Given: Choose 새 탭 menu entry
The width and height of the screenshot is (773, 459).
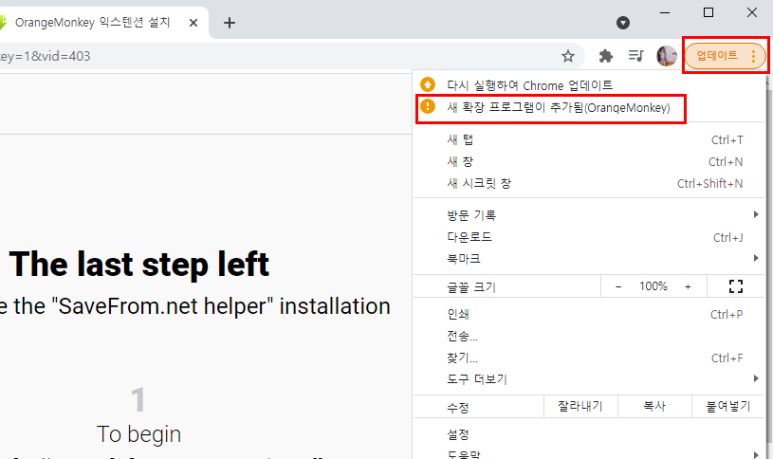Looking at the screenshot, I should [589, 140].
